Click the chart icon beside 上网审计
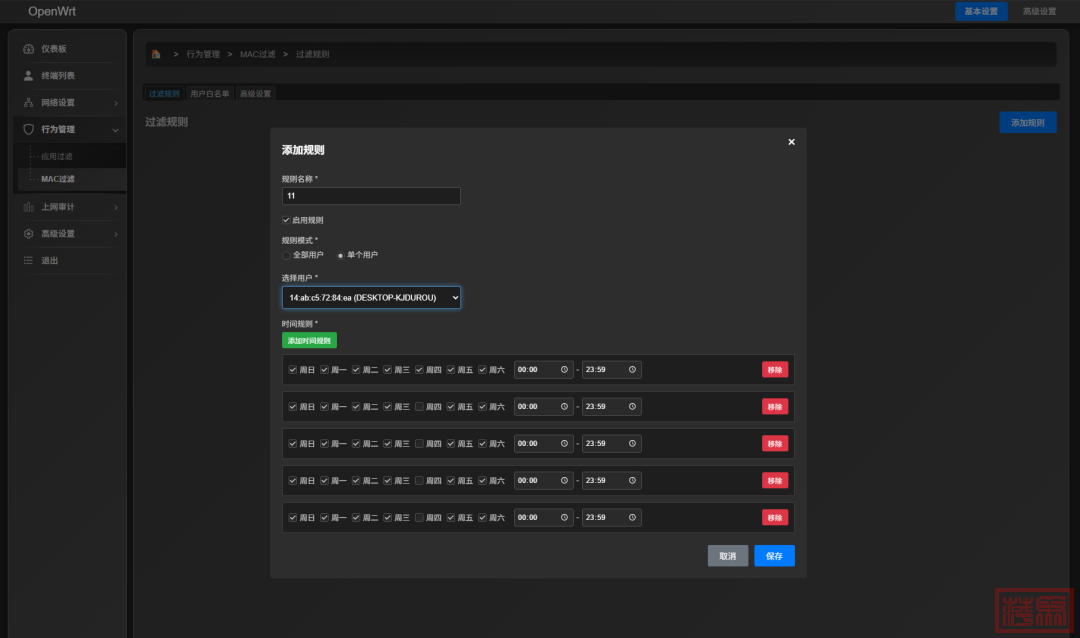Screen dimensions: 1080x638 point(28,207)
